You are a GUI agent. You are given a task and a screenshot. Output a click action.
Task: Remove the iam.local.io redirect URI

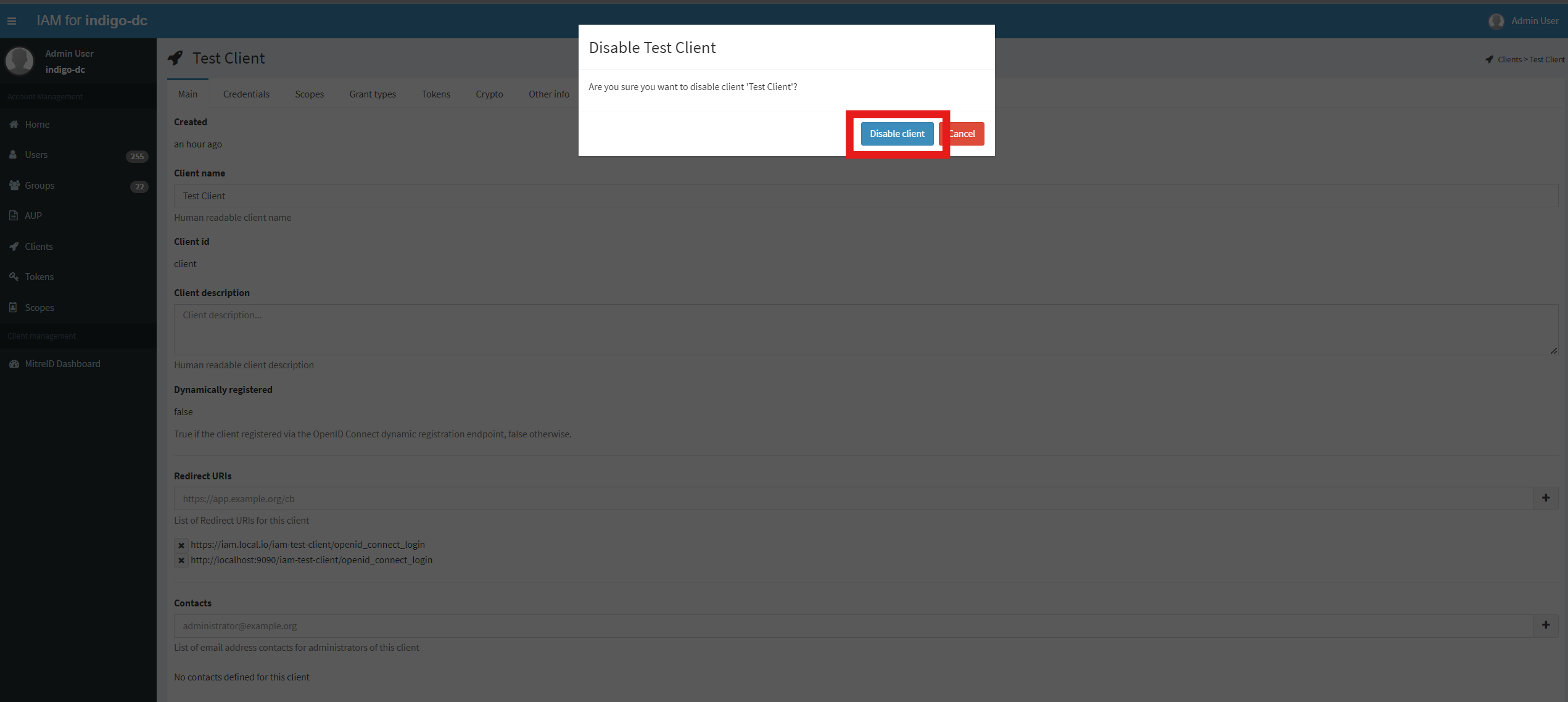pos(181,545)
